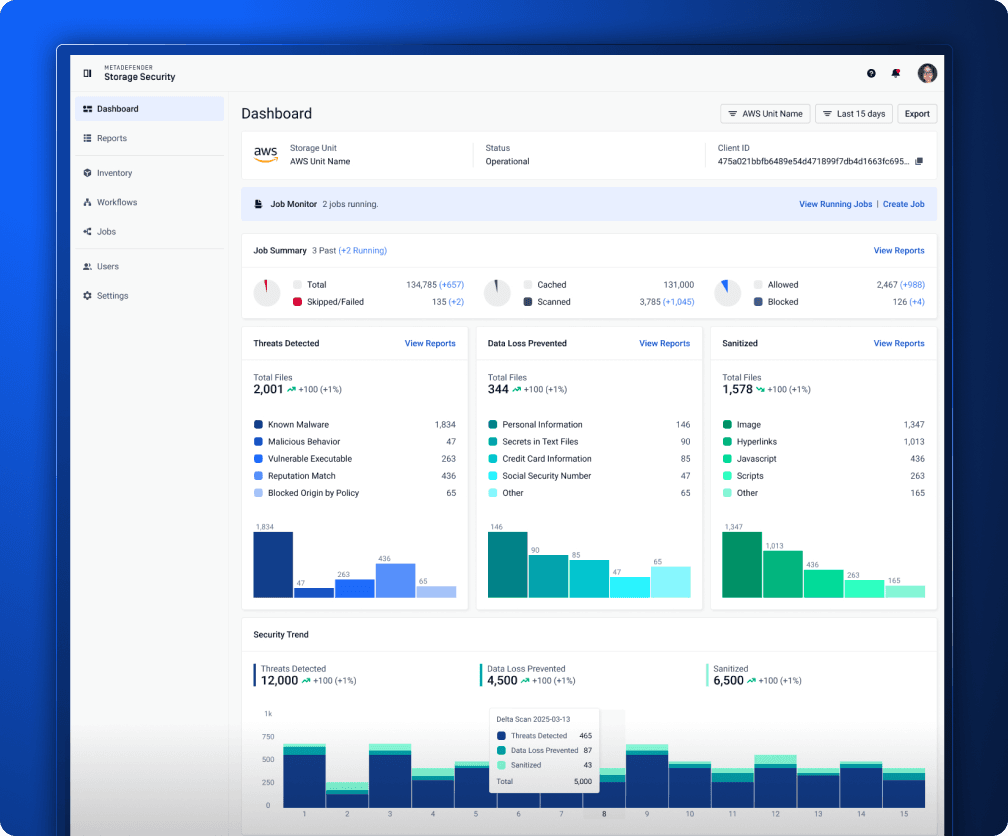
Task: Click the Workflows icon in sidebar
Action: pos(87,202)
